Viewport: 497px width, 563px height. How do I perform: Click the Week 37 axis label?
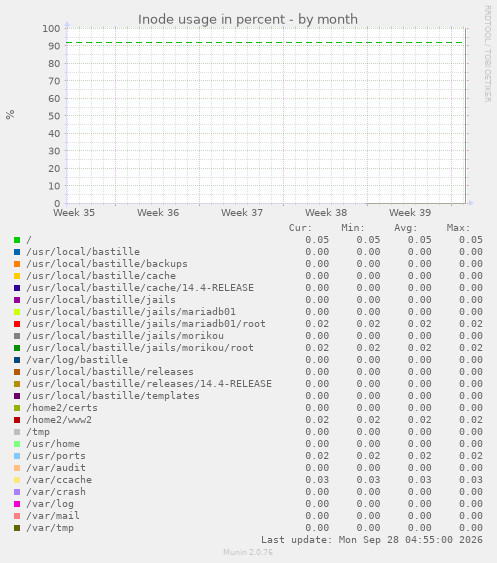pyautogui.click(x=242, y=213)
